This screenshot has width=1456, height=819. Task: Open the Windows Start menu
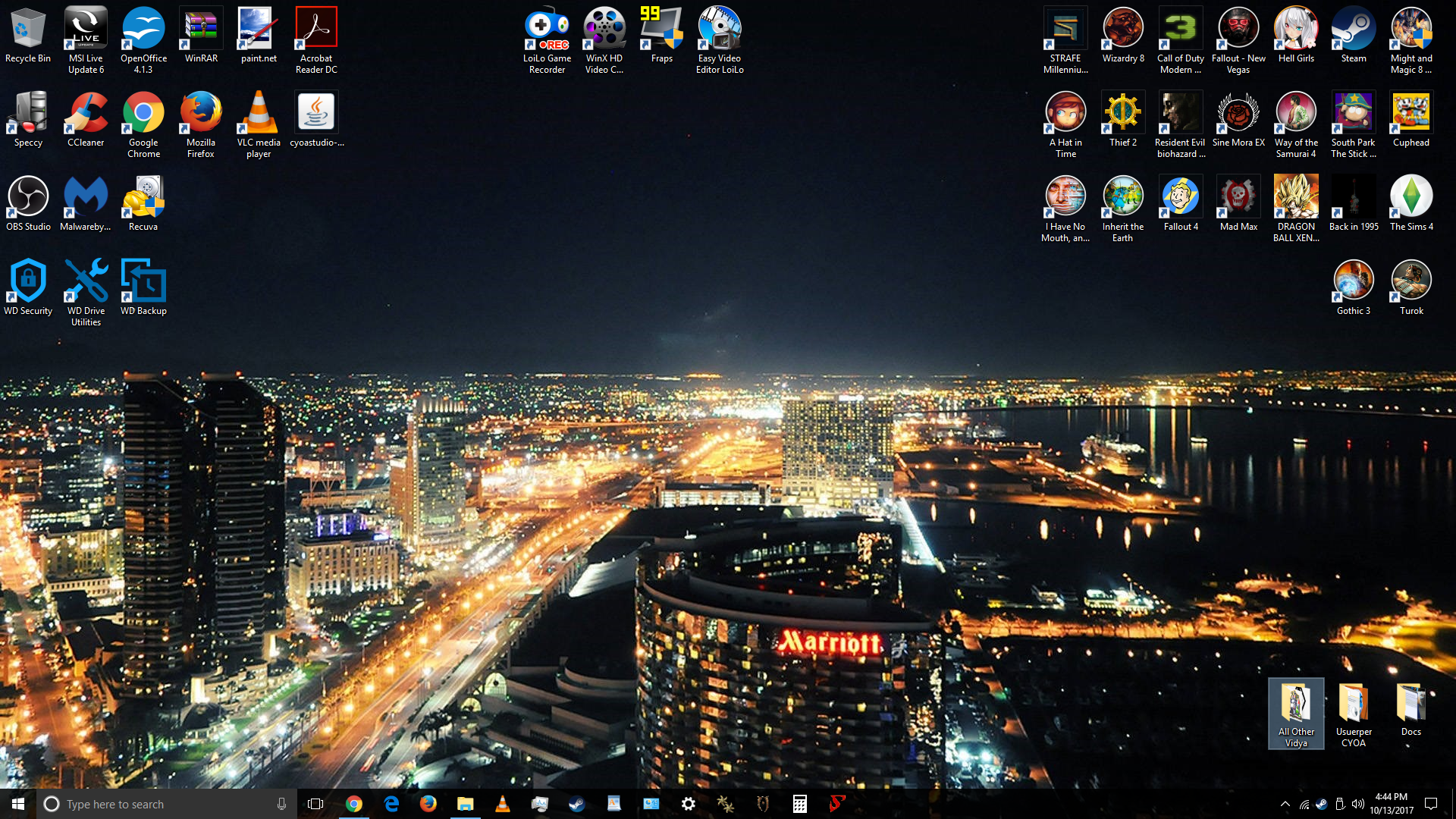[18, 804]
